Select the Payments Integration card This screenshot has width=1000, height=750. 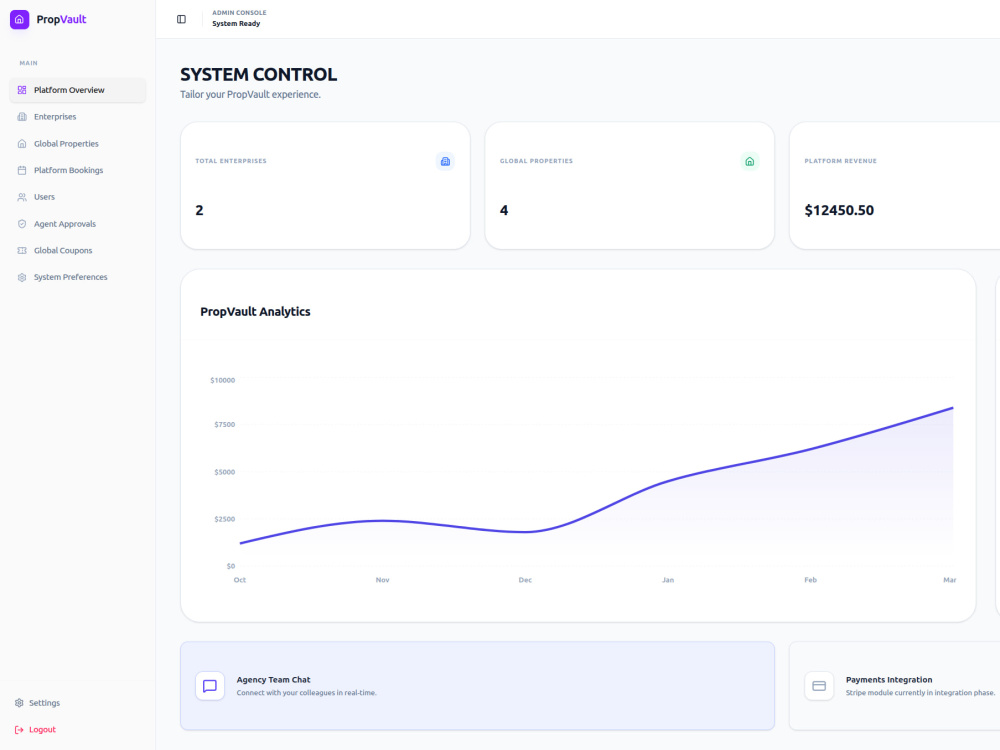click(x=894, y=686)
